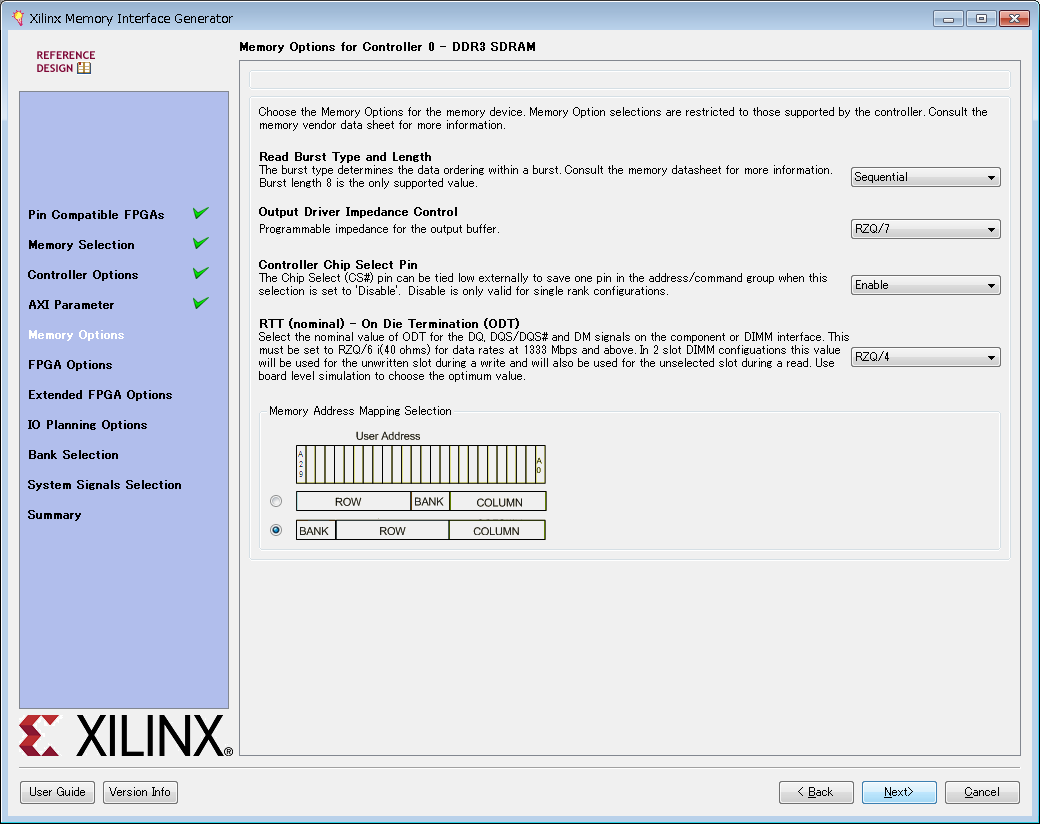
Task: Click the green checkmark beside AXI Parameter
Action: tap(201, 303)
